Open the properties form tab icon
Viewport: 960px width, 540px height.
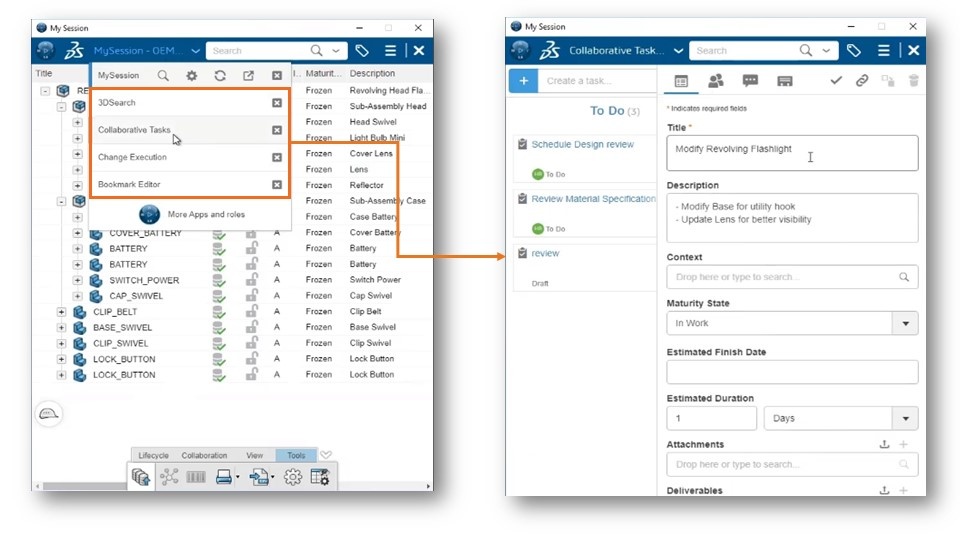point(681,81)
